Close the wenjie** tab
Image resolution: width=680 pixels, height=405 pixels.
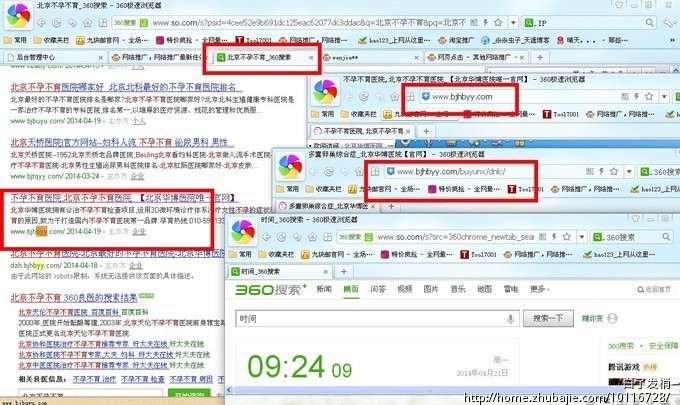(x=416, y=57)
